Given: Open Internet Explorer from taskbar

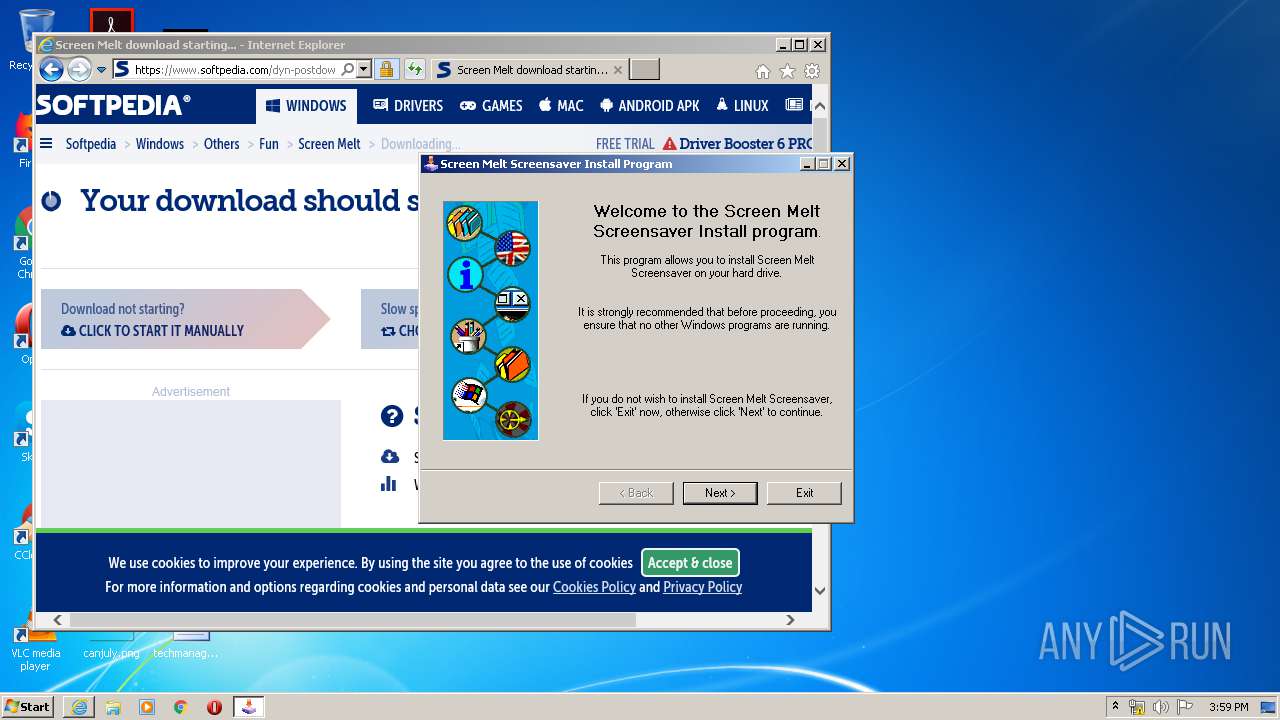Looking at the screenshot, I should [79, 707].
